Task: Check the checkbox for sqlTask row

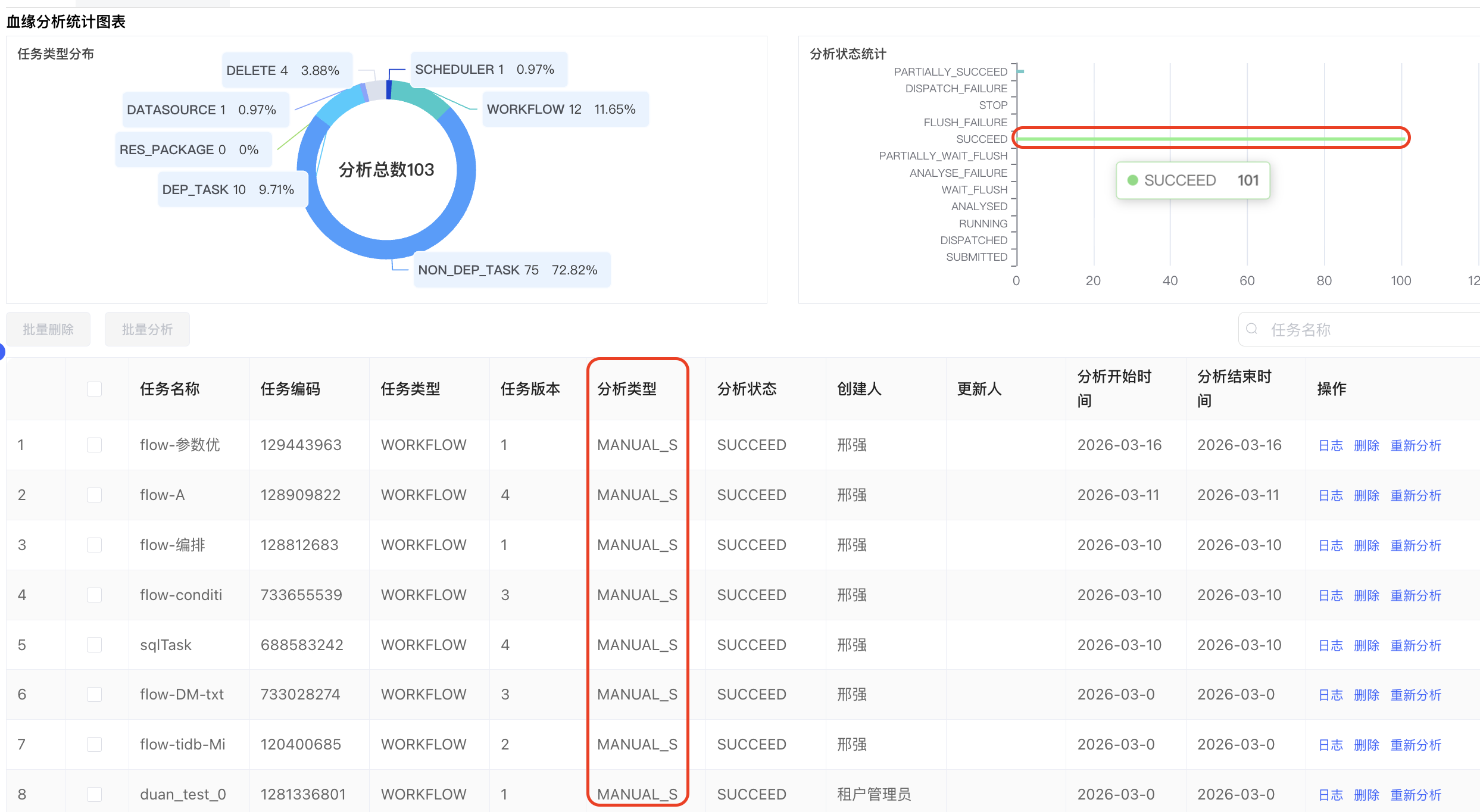Action: (x=94, y=645)
